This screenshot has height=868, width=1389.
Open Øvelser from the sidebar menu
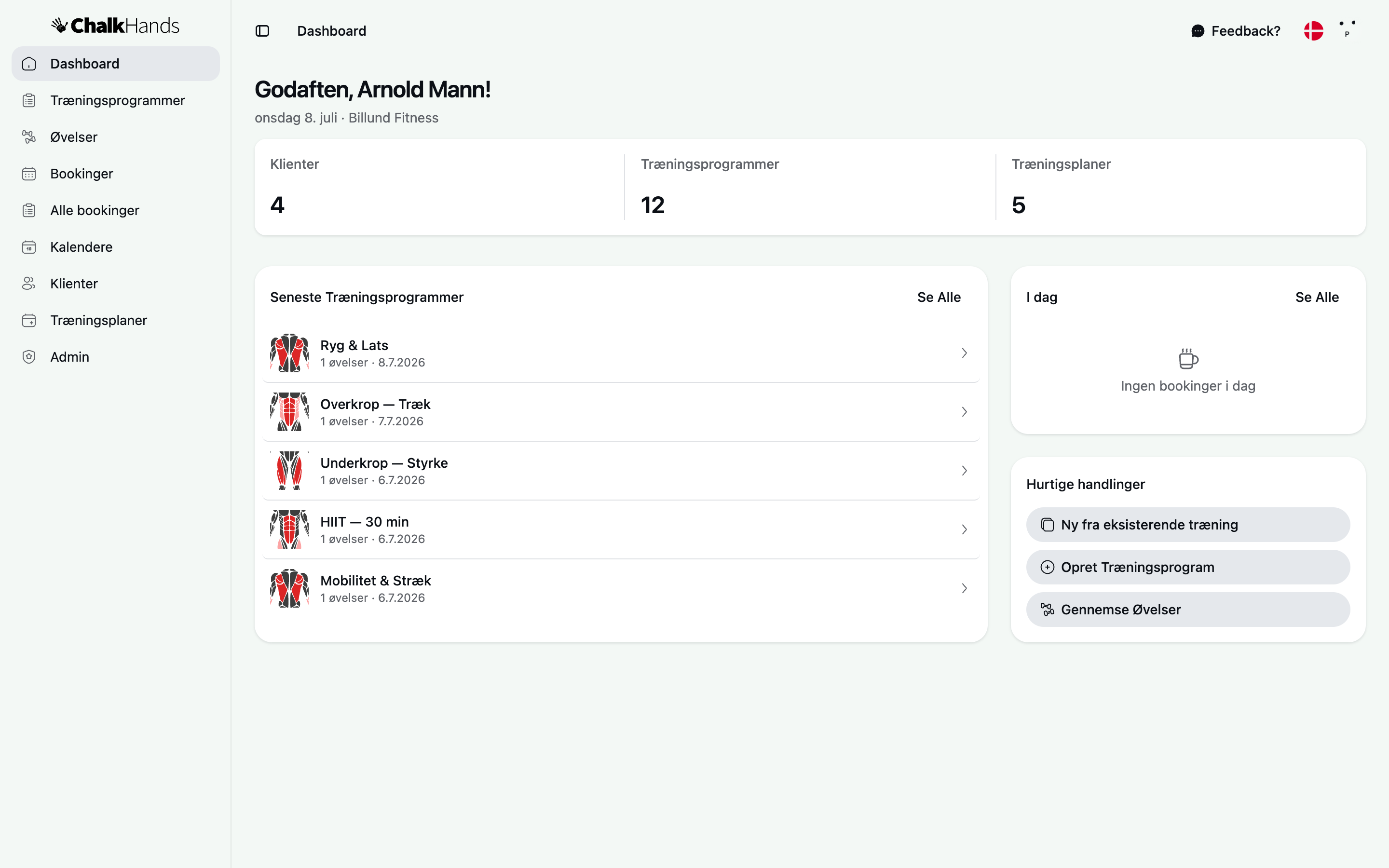coord(115,137)
